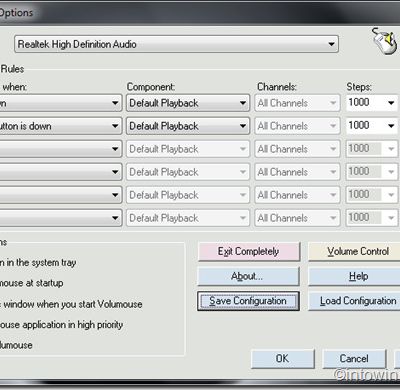Screen dimensions: 400x390
Task: Click Load Configuration
Action: (354, 301)
